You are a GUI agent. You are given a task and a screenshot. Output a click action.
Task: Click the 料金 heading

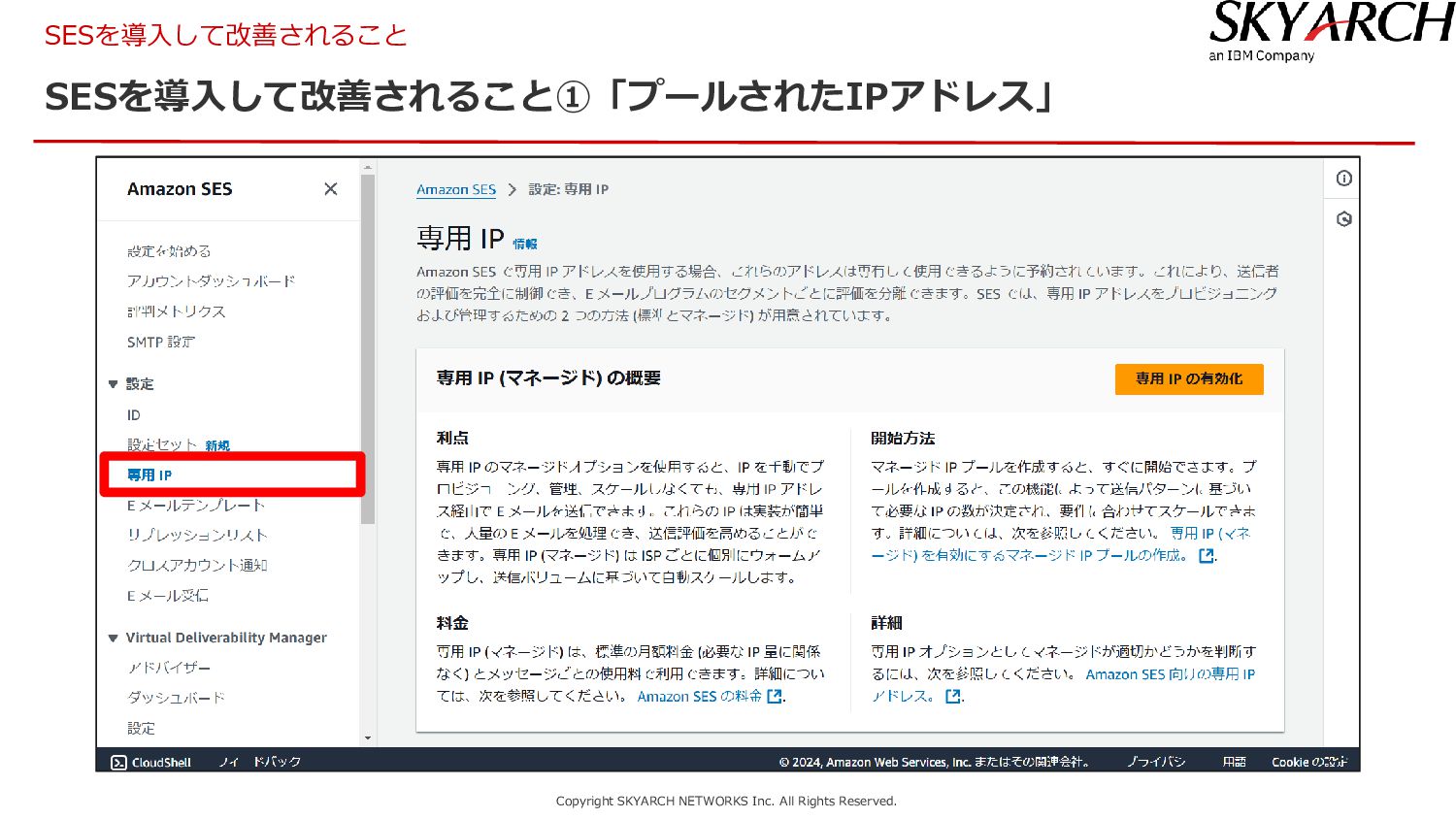coord(452,623)
